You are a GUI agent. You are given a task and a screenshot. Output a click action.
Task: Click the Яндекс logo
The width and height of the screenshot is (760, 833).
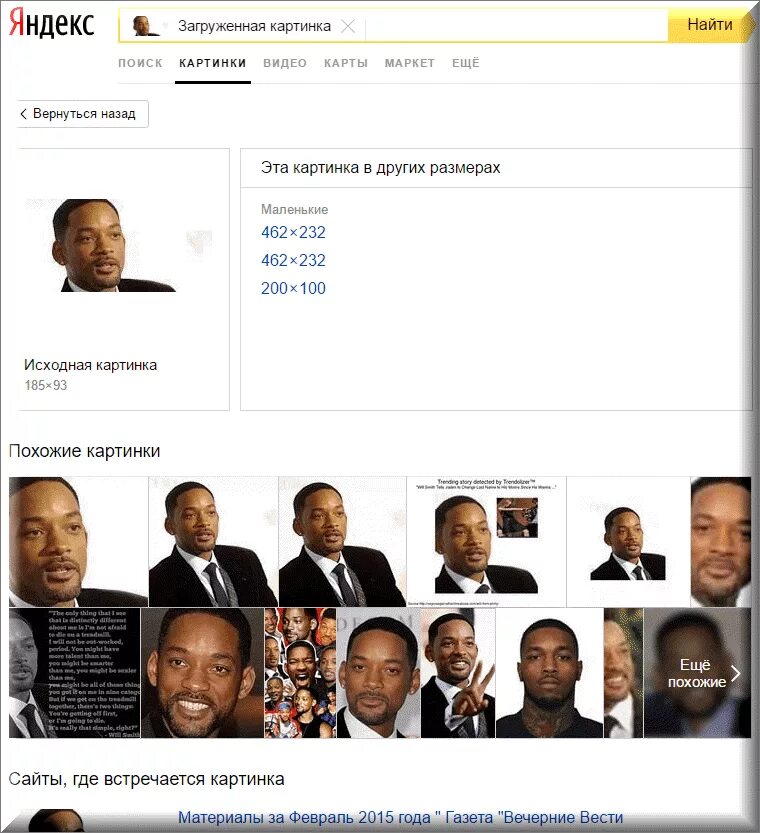pos(52,23)
